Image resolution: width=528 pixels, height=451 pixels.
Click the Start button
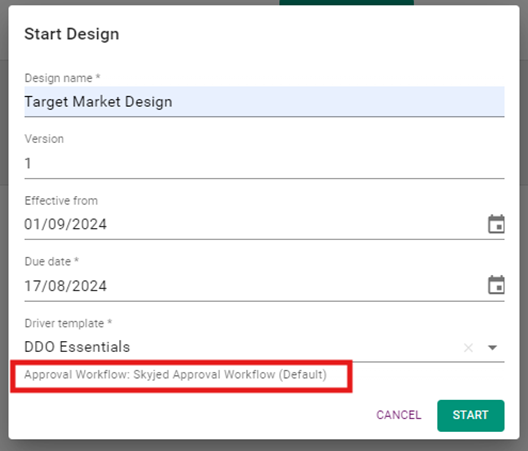470,415
